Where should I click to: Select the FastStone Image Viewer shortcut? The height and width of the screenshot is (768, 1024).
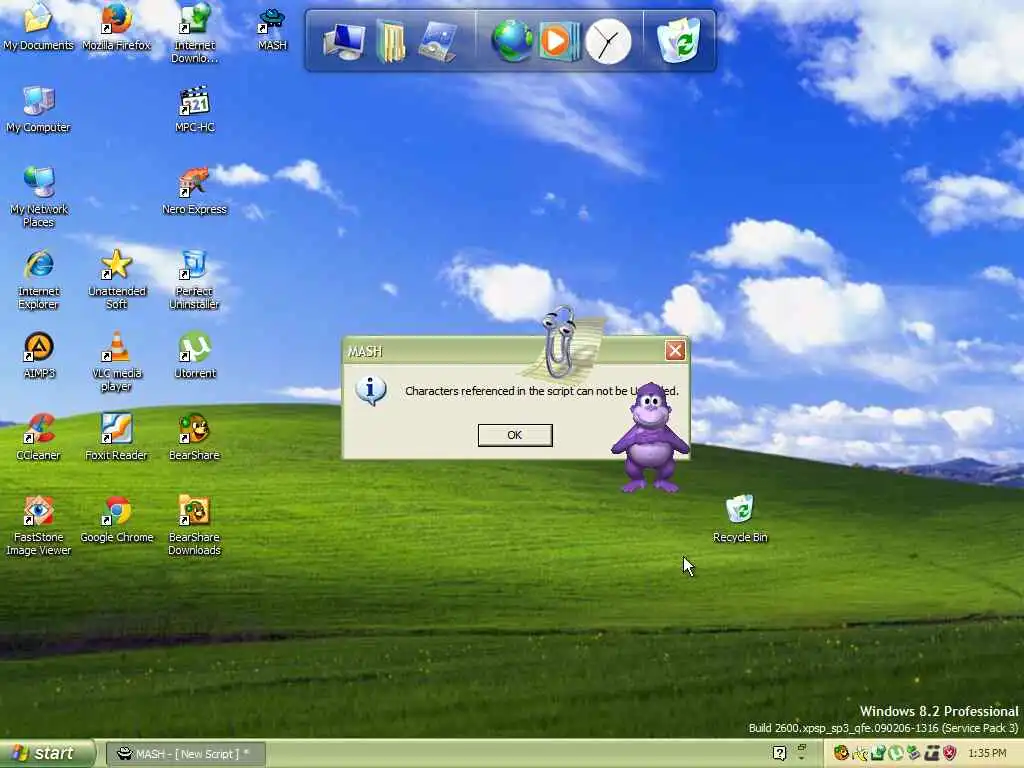tap(39, 526)
